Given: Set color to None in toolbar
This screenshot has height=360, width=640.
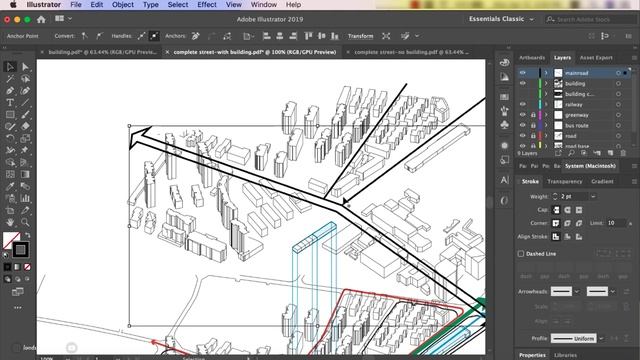Looking at the screenshot, I should click(x=27, y=267).
